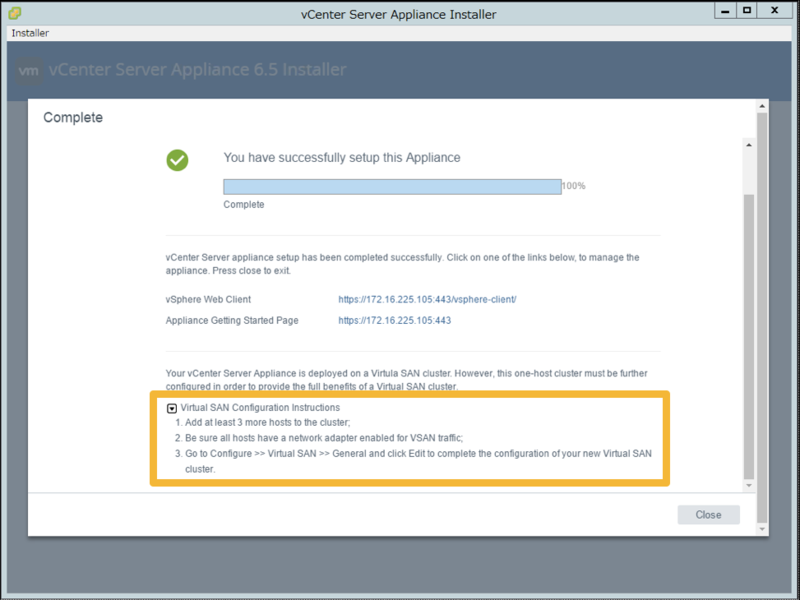The image size is (800, 600).
Task: Click the 'vSphere Web Client' label
Action: tap(208, 299)
